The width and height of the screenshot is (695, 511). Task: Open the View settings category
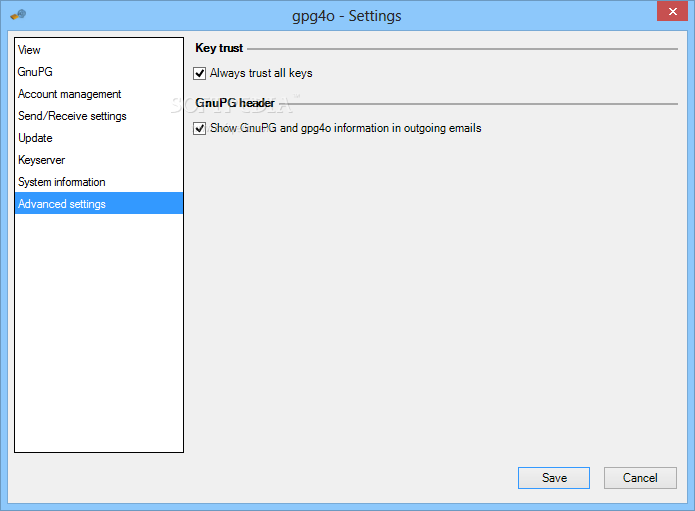[99, 50]
